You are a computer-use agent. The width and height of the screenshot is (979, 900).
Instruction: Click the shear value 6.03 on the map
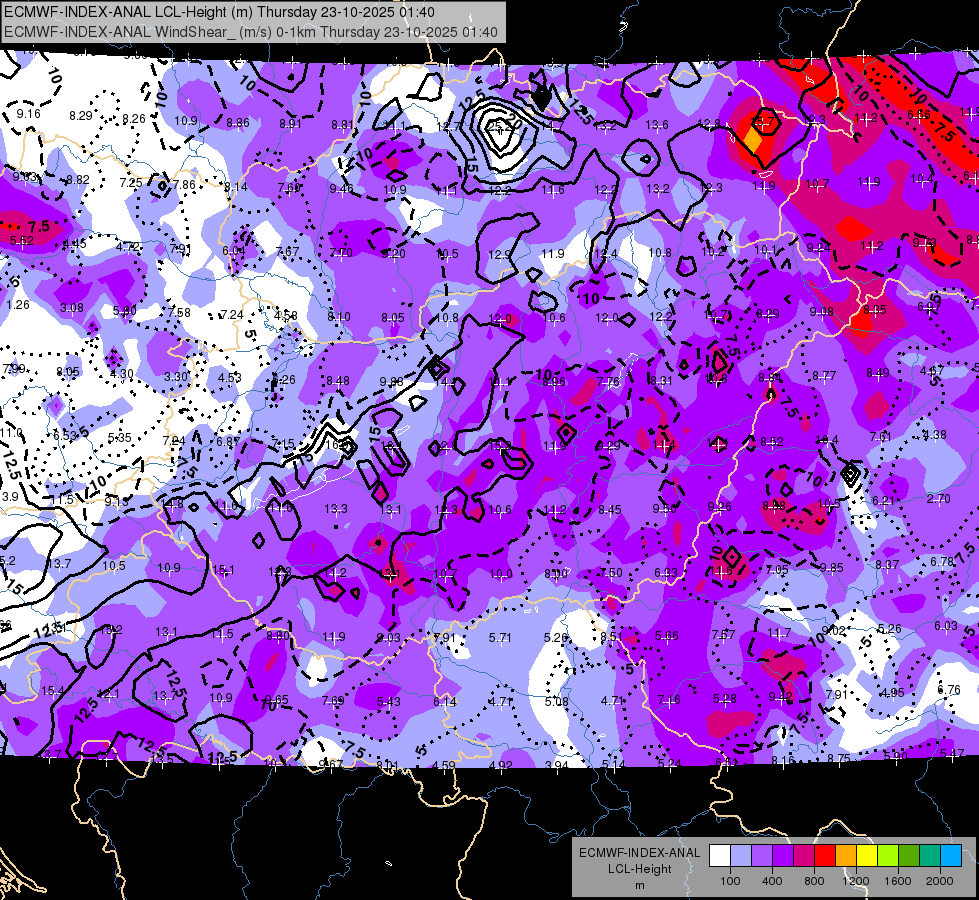pos(946,625)
